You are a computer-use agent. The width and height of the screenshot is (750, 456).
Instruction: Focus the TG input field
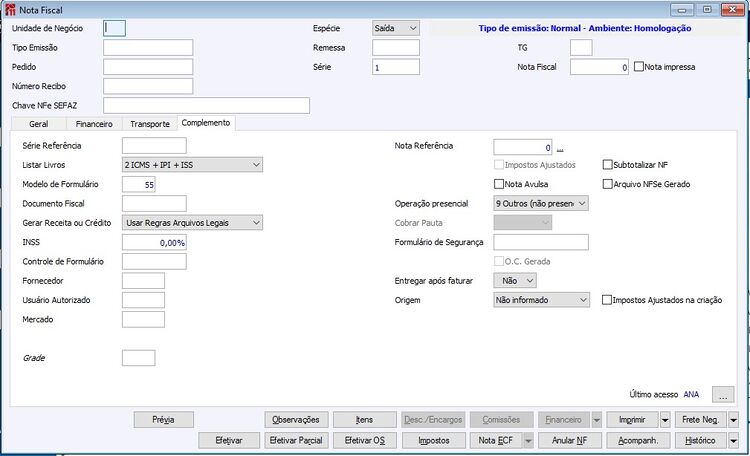coord(581,47)
